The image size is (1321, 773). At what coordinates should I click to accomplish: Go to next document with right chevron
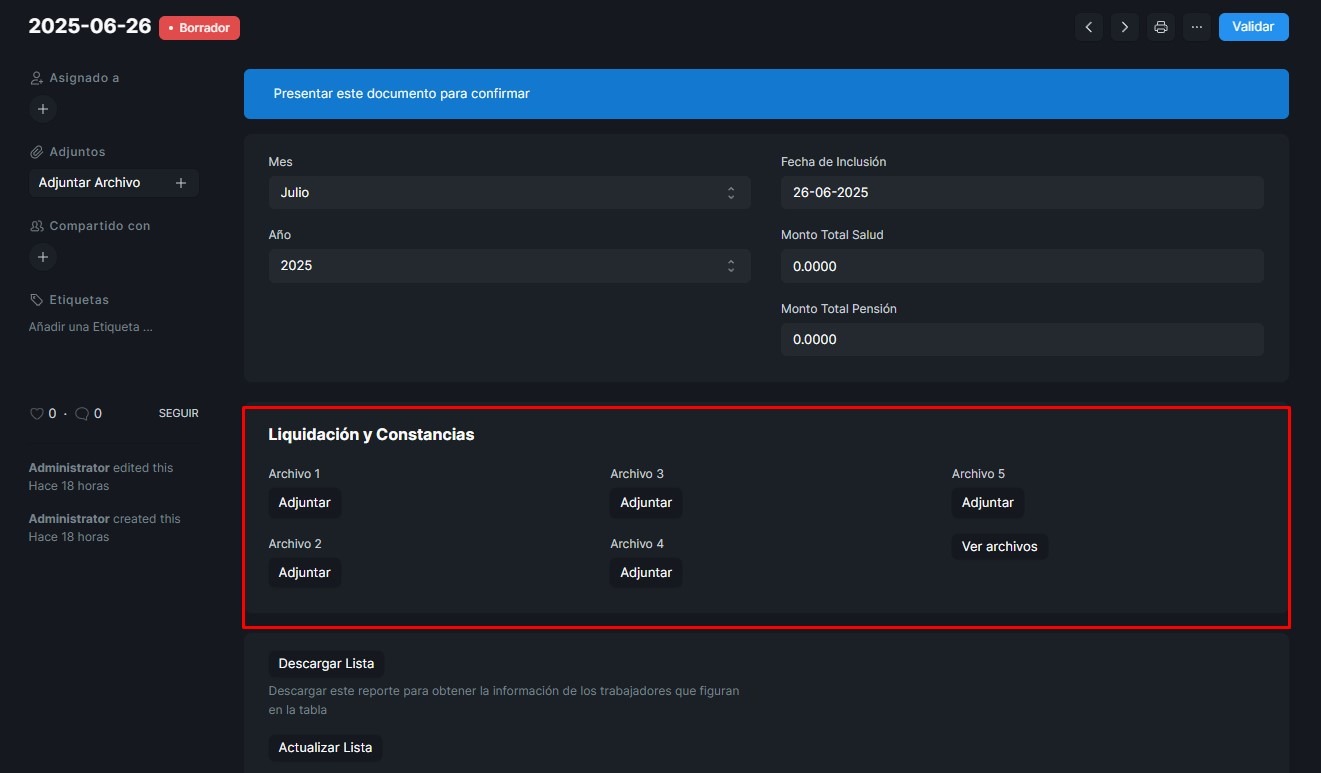click(1125, 27)
